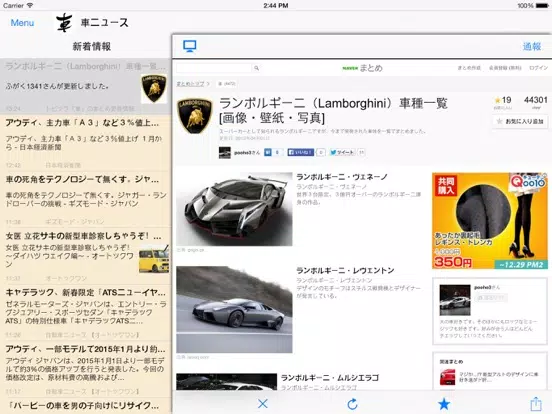Click the Qoo10 leggings advertisement banner
The image size is (552, 414).
pyautogui.click(x=490, y=221)
